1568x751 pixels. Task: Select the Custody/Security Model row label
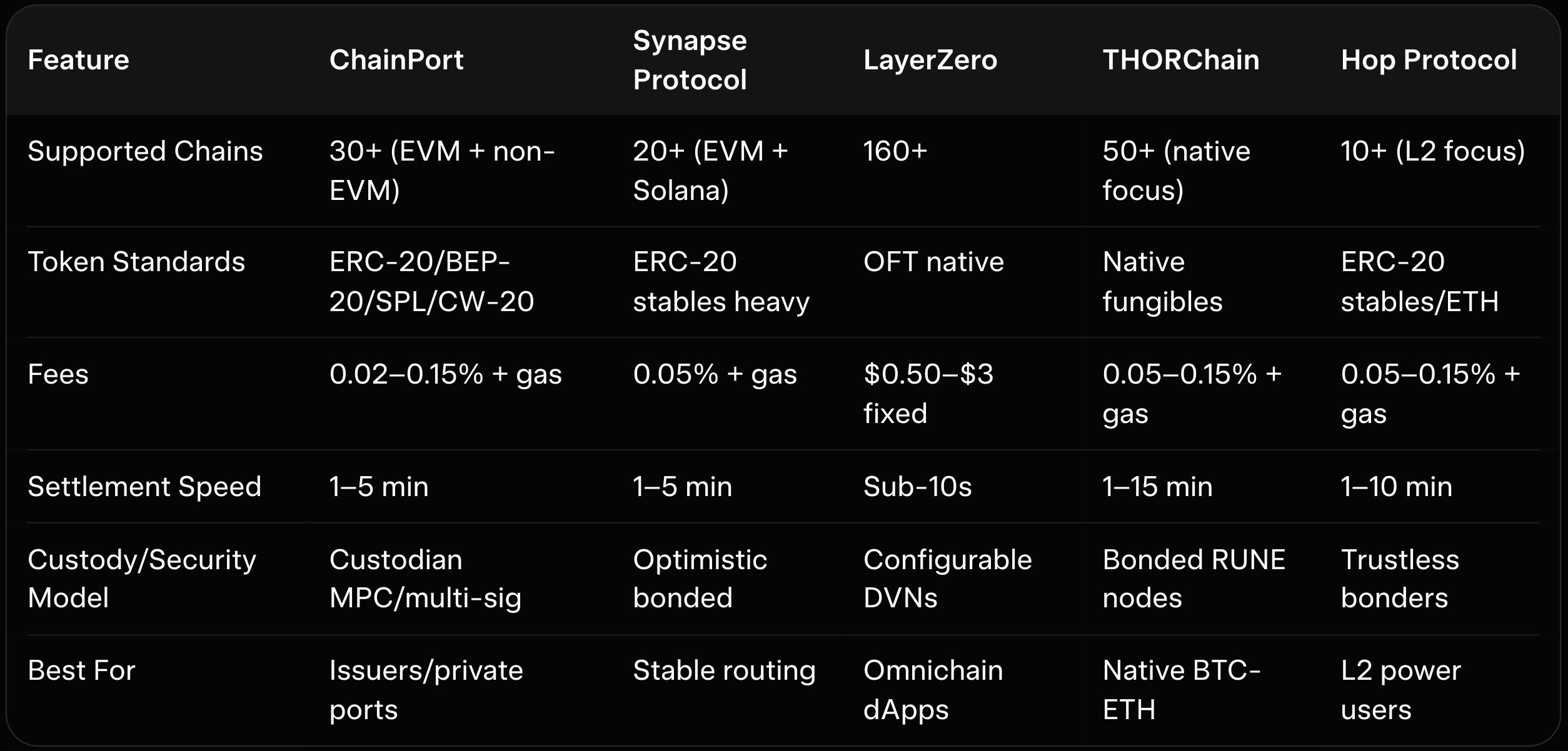[x=142, y=579]
